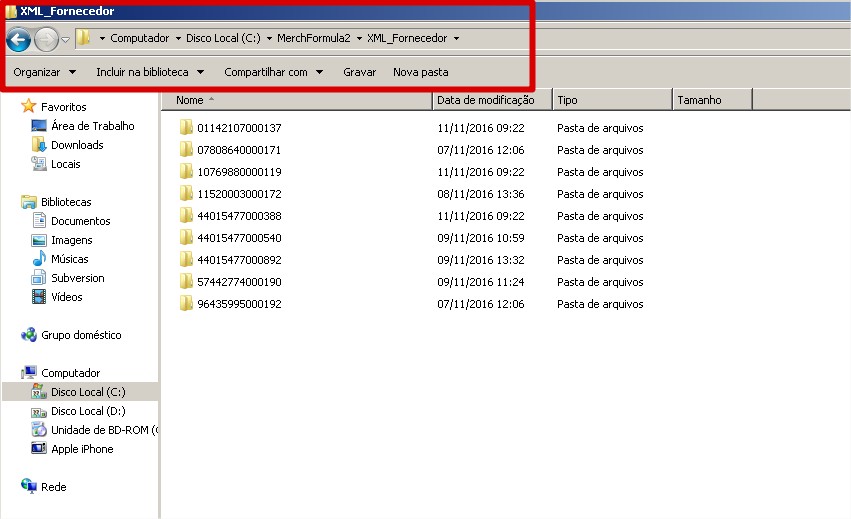Screen dimensions: 851x519
Task: Click the blue Back navigation arrow
Action: (x=18, y=39)
